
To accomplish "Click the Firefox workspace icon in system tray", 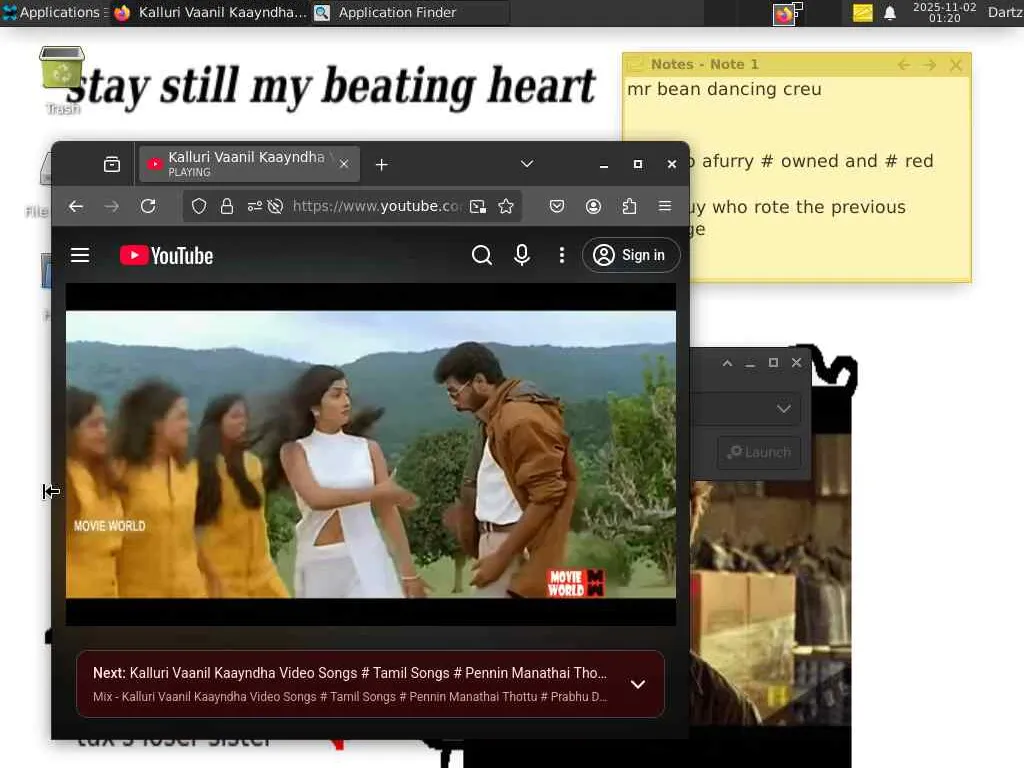I will coord(786,13).
